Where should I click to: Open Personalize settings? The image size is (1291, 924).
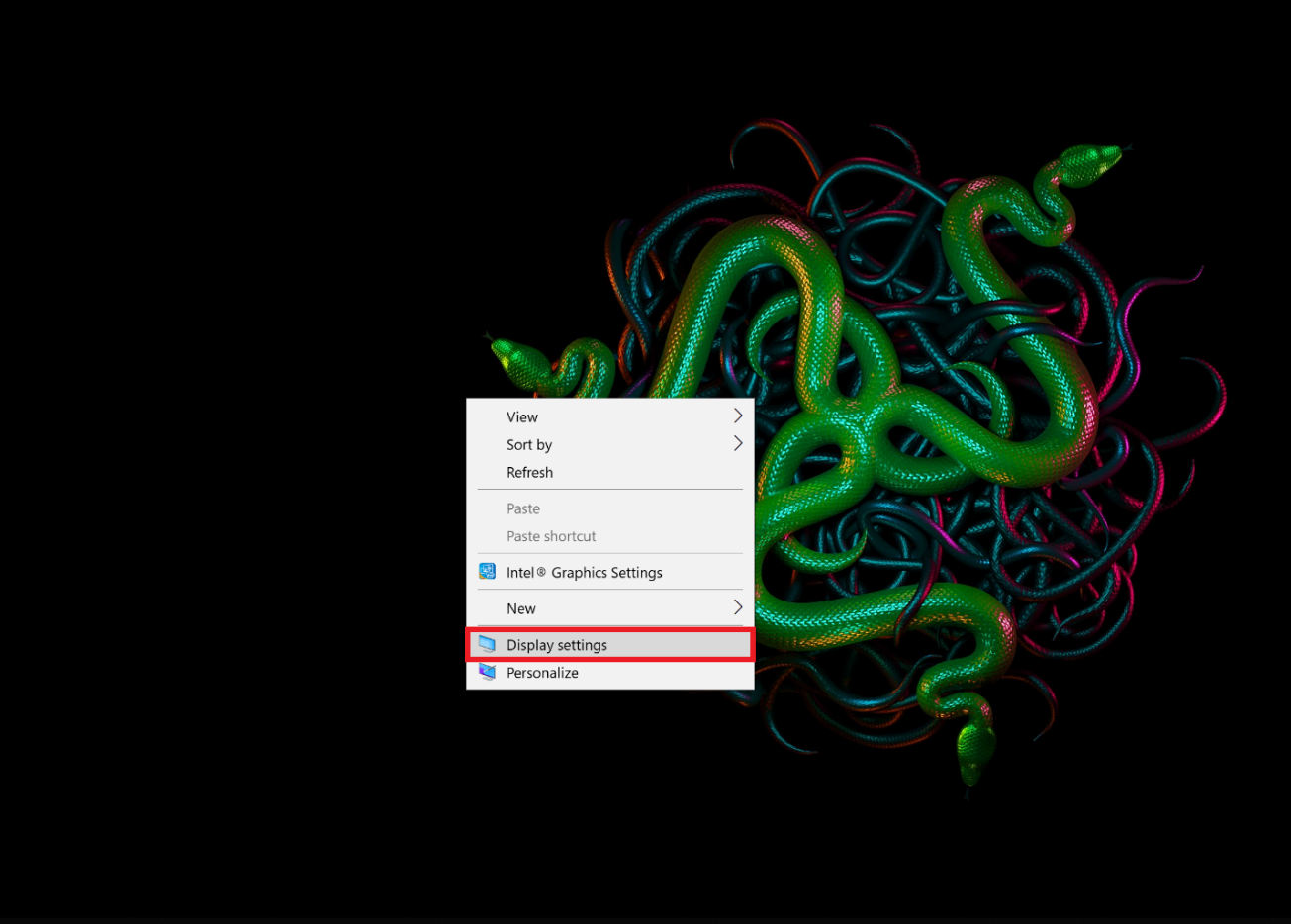[542, 672]
